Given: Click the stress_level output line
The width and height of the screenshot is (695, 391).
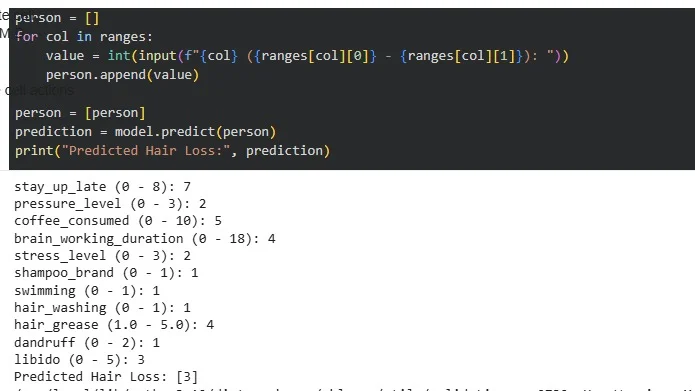Looking at the screenshot, I should (102, 256).
